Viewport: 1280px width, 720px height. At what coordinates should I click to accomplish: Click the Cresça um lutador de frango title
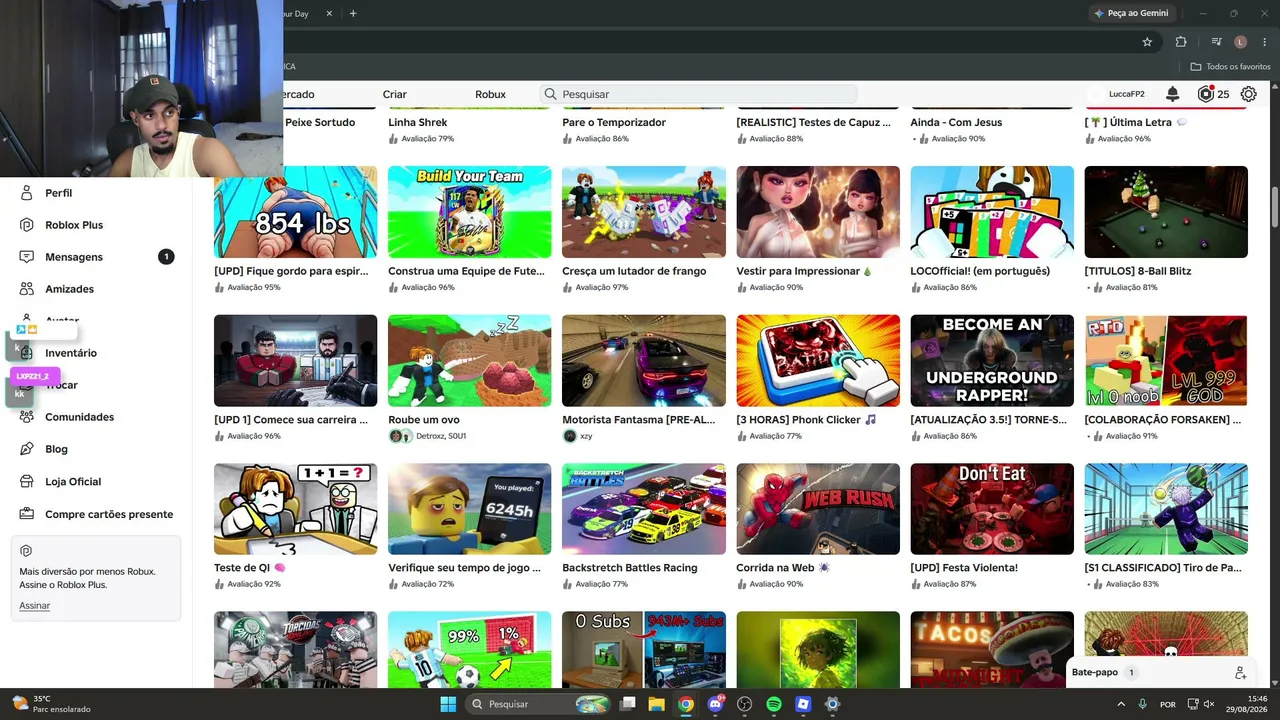[634, 271]
